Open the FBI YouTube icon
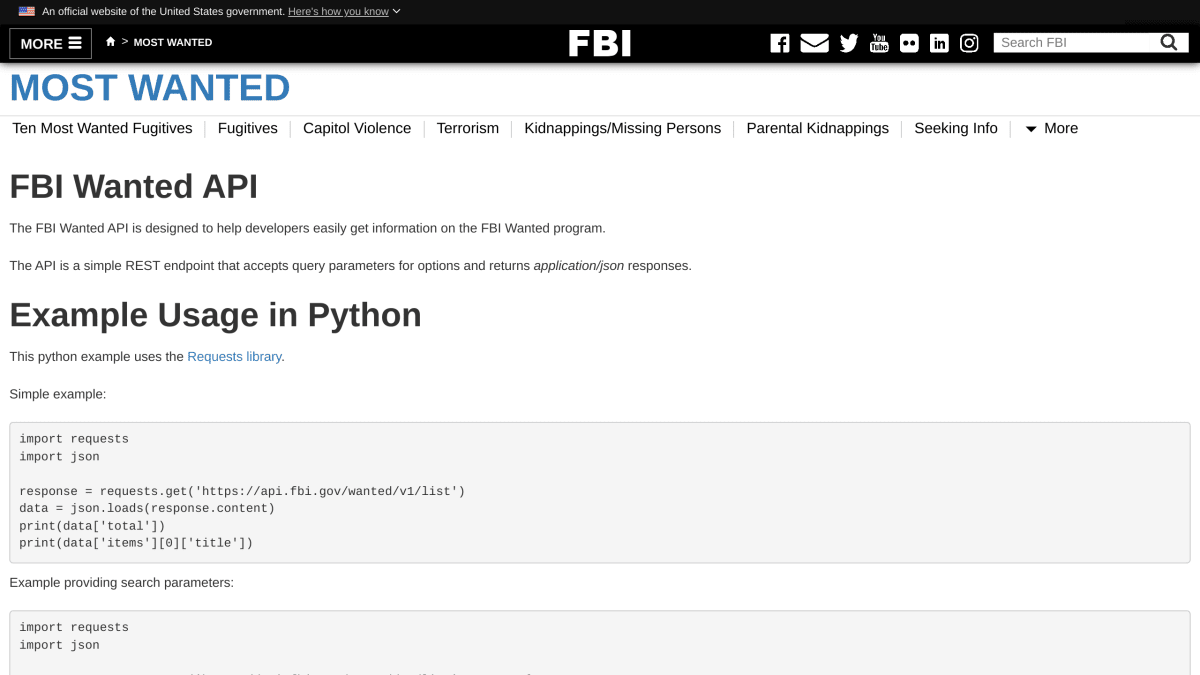This screenshot has width=1200, height=675. point(879,43)
